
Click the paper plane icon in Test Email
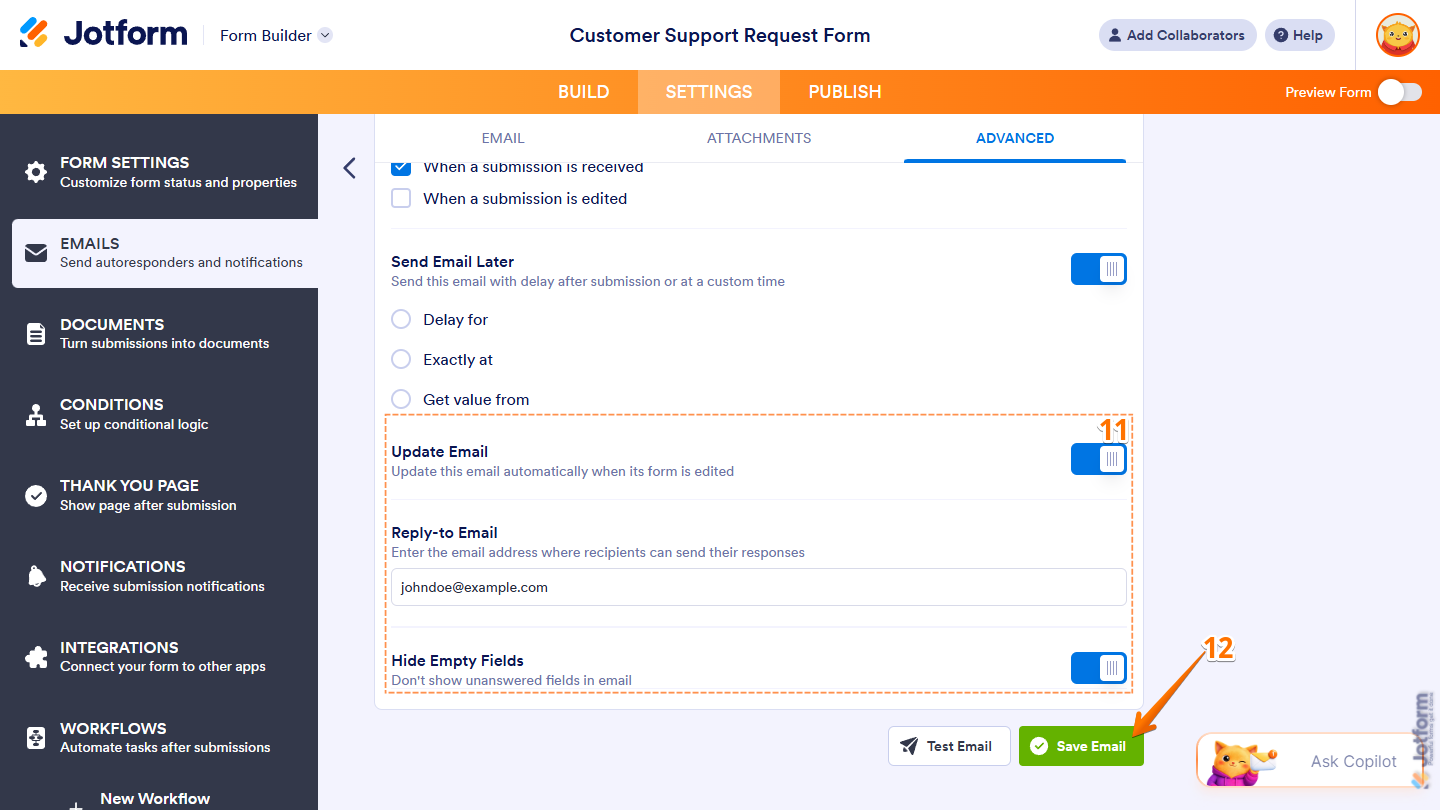click(909, 746)
